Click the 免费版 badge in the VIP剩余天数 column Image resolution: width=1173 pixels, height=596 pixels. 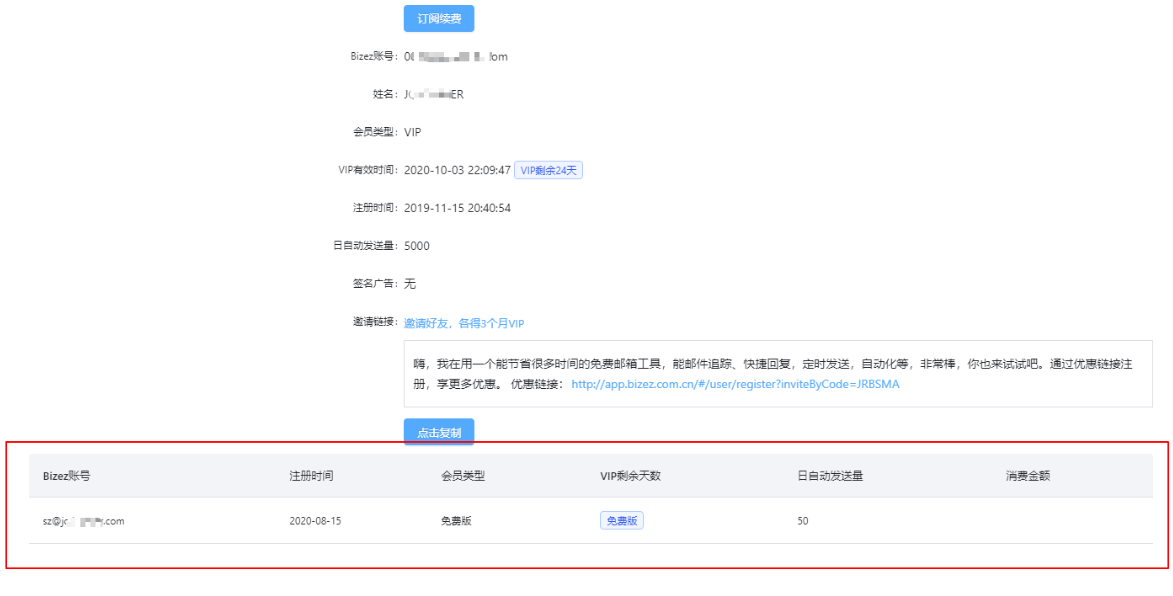[x=622, y=521]
